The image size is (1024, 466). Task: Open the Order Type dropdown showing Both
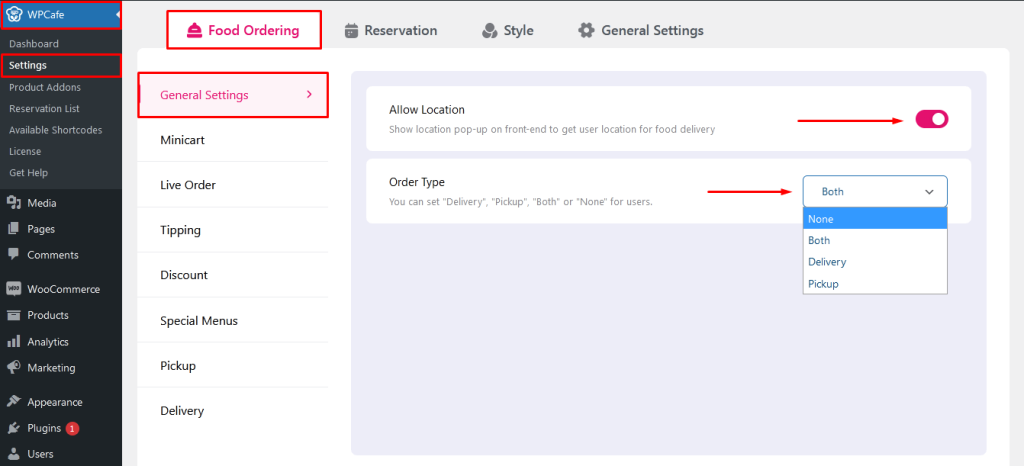(x=875, y=191)
